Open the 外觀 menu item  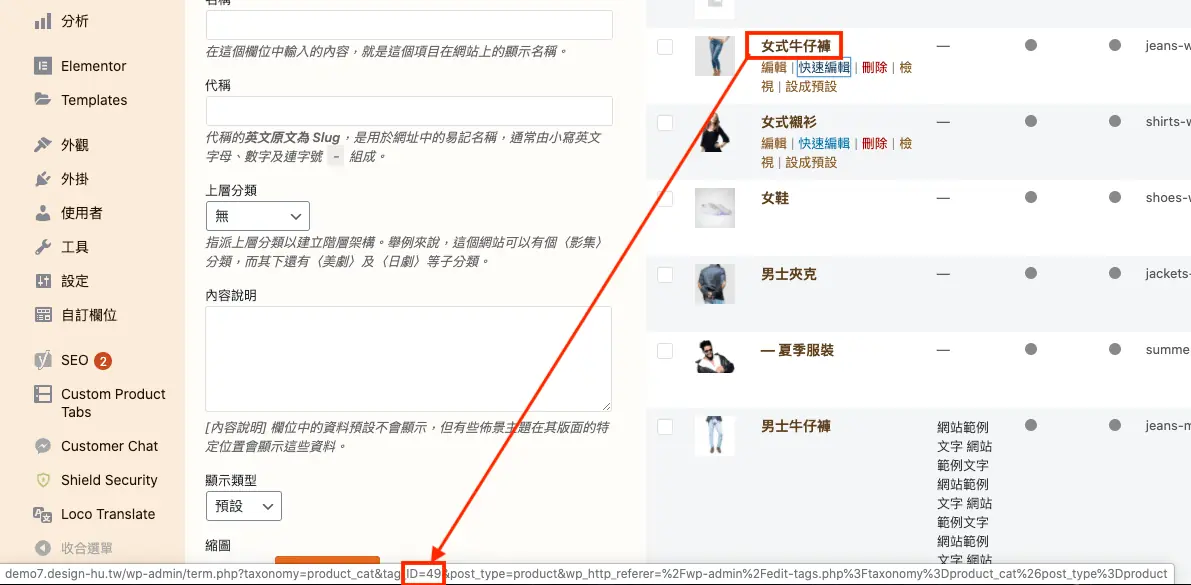click(75, 145)
